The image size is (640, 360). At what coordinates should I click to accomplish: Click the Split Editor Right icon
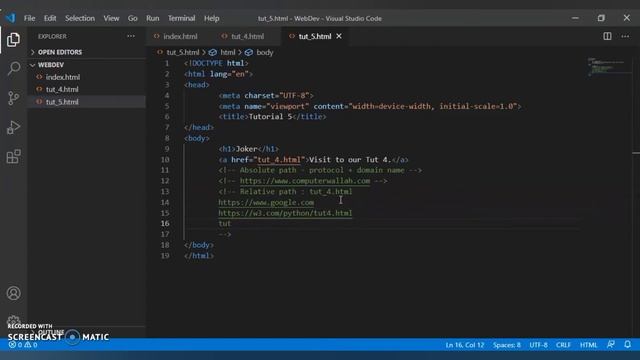(x=607, y=36)
